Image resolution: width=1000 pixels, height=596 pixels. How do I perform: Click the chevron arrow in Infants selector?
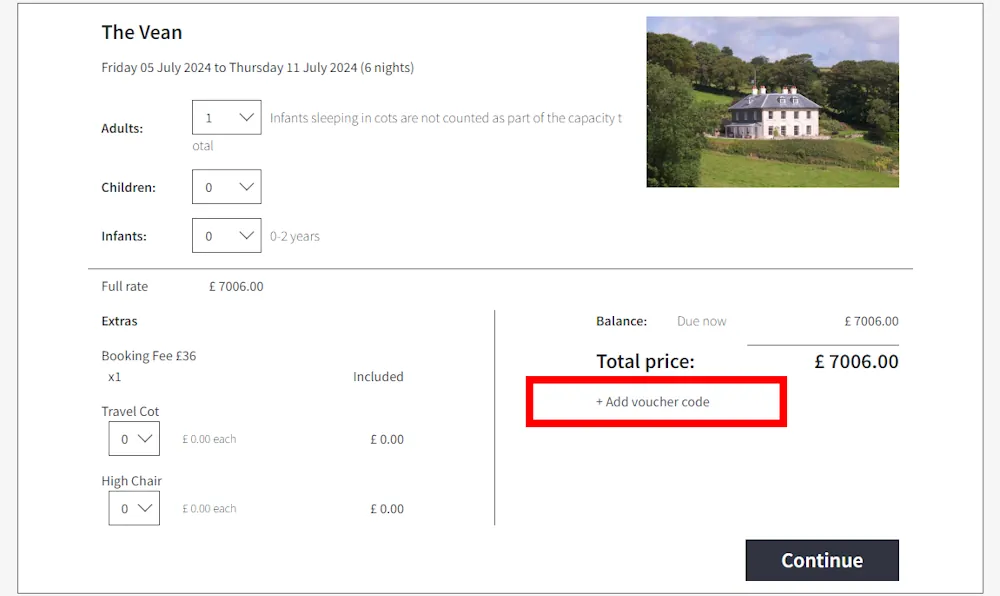pos(247,236)
